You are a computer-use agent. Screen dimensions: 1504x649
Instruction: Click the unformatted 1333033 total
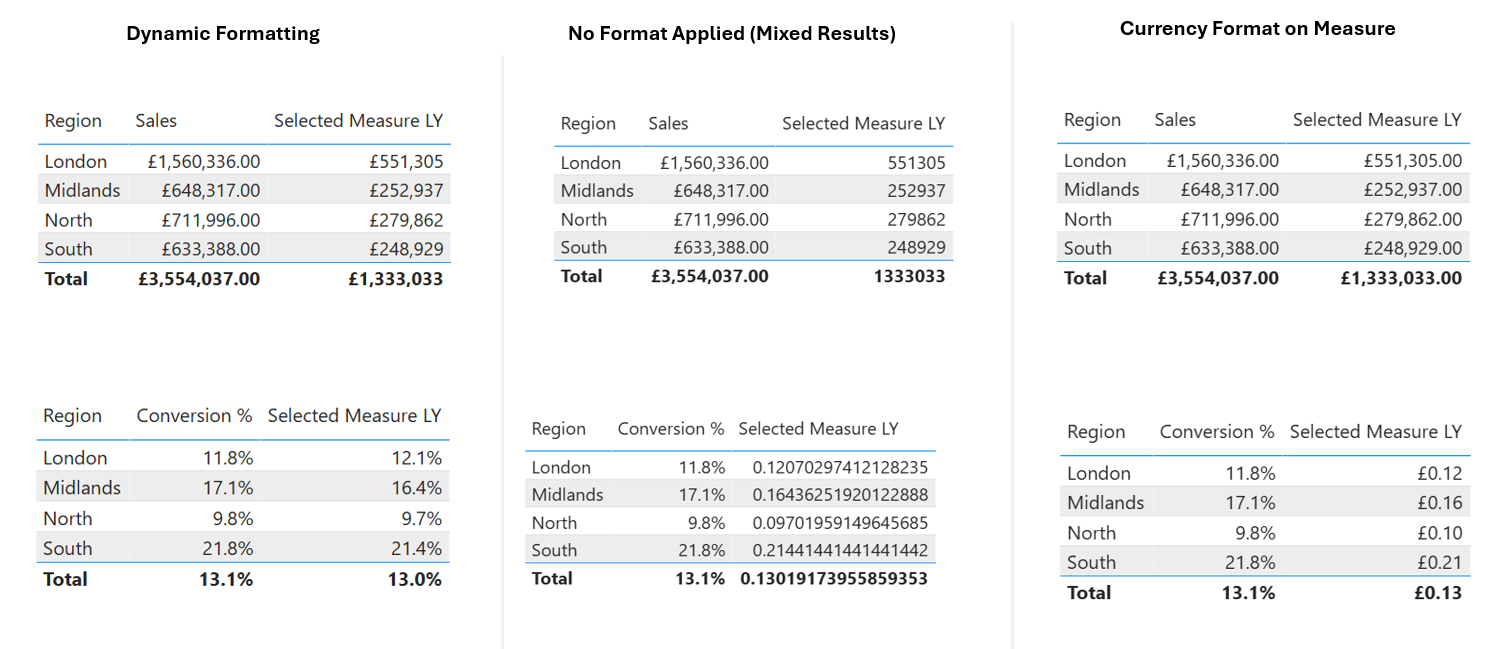click(910, 276)
